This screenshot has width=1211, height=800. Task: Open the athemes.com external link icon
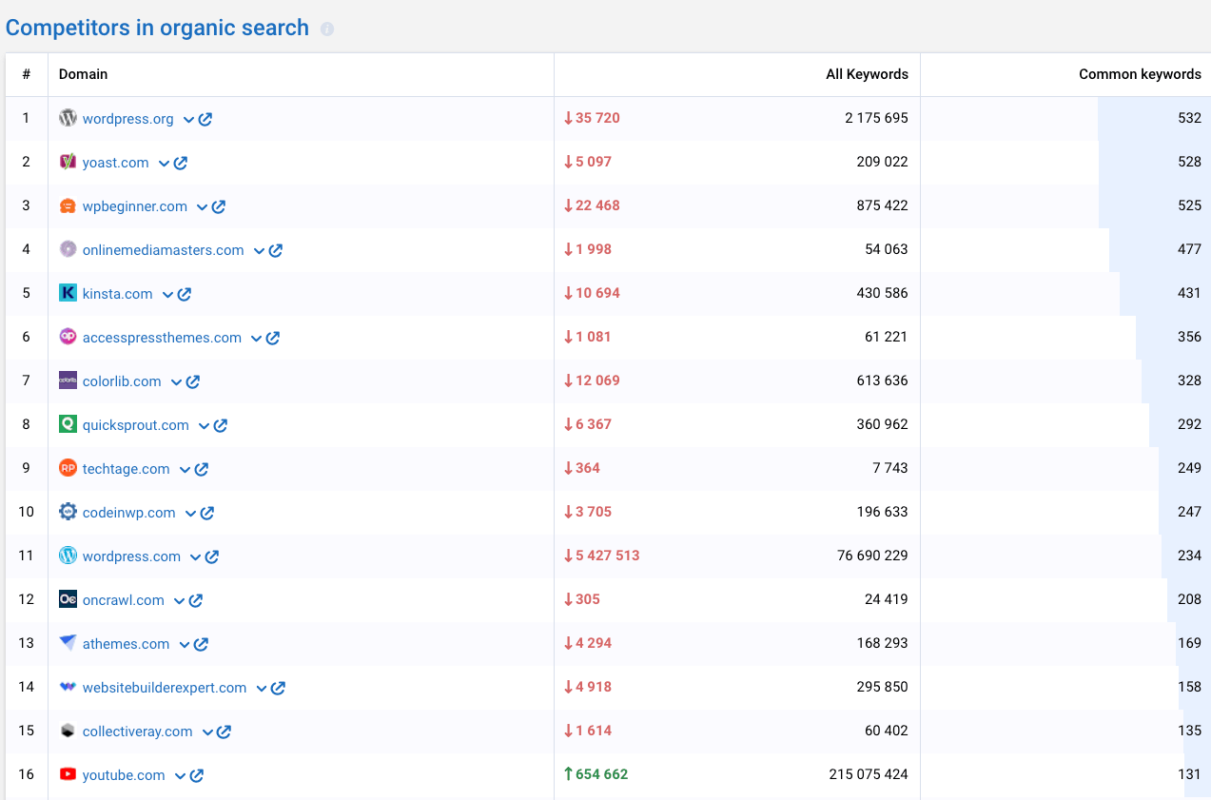pyautogui.click(x=201, y=645)
